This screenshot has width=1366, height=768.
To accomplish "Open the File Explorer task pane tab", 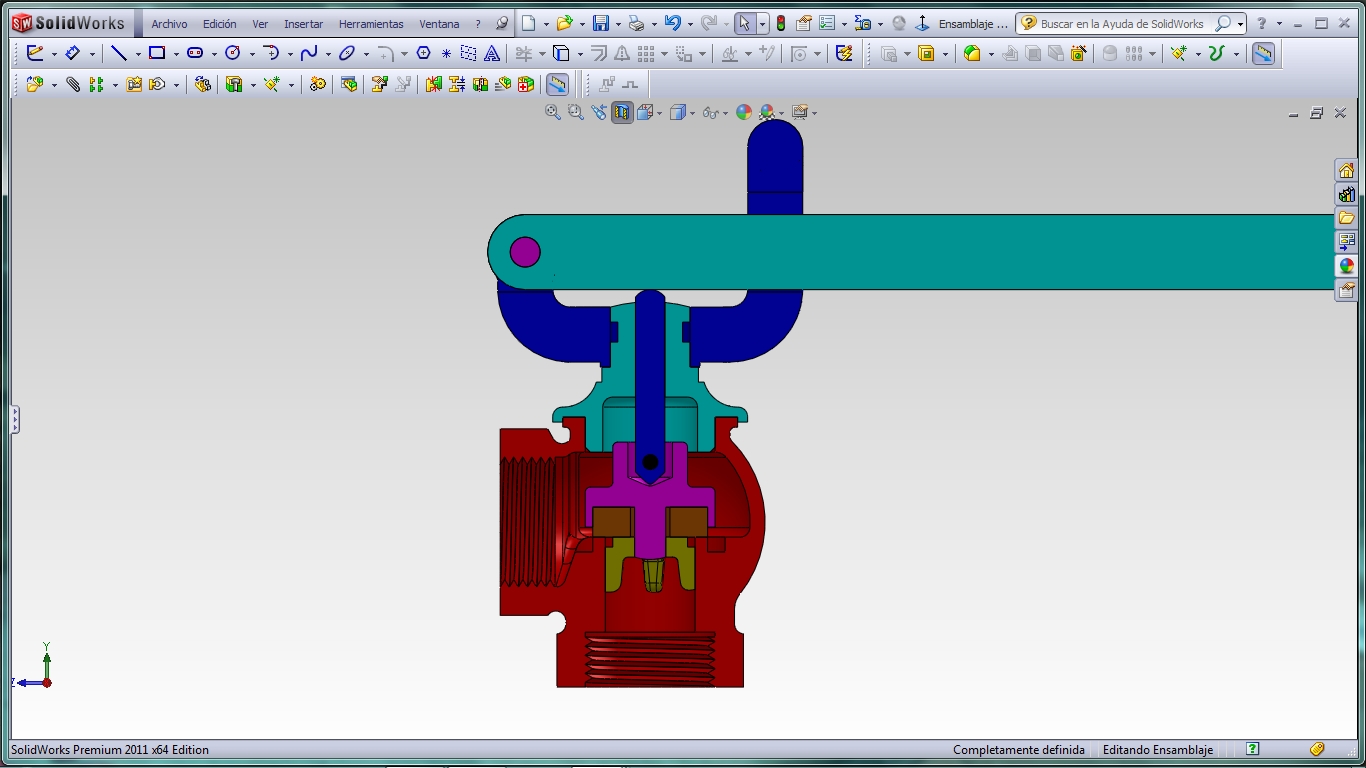I will click(x=1346, y=218).
